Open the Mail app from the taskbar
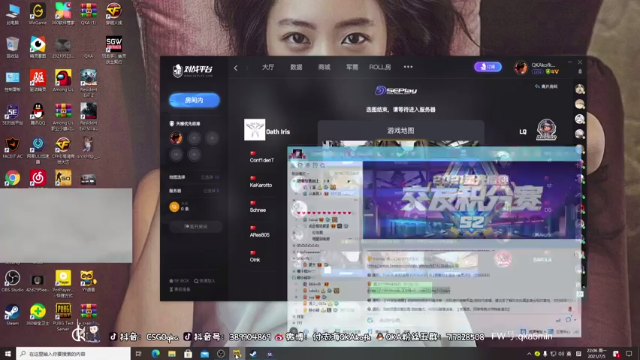The height and width of the screenshot is (360, 640). (204, 353)
